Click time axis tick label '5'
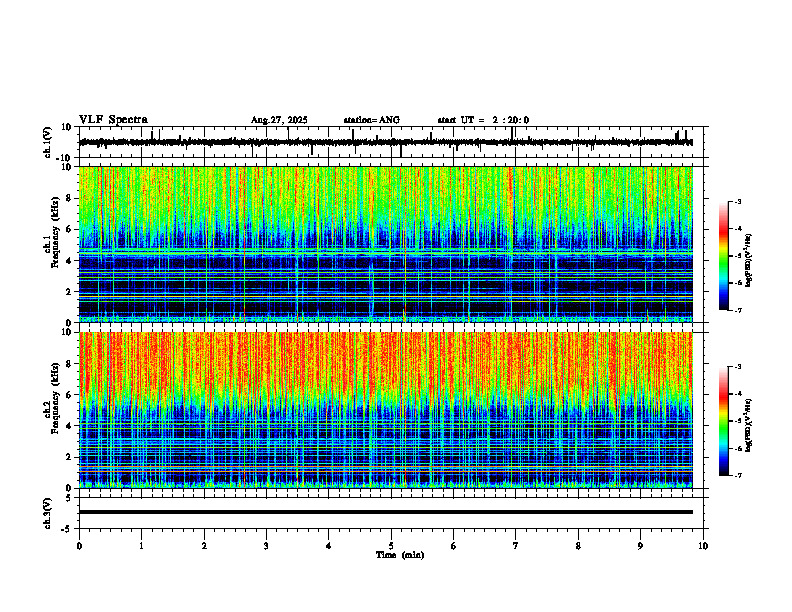 pyautogui.click(x=391, y=546)
